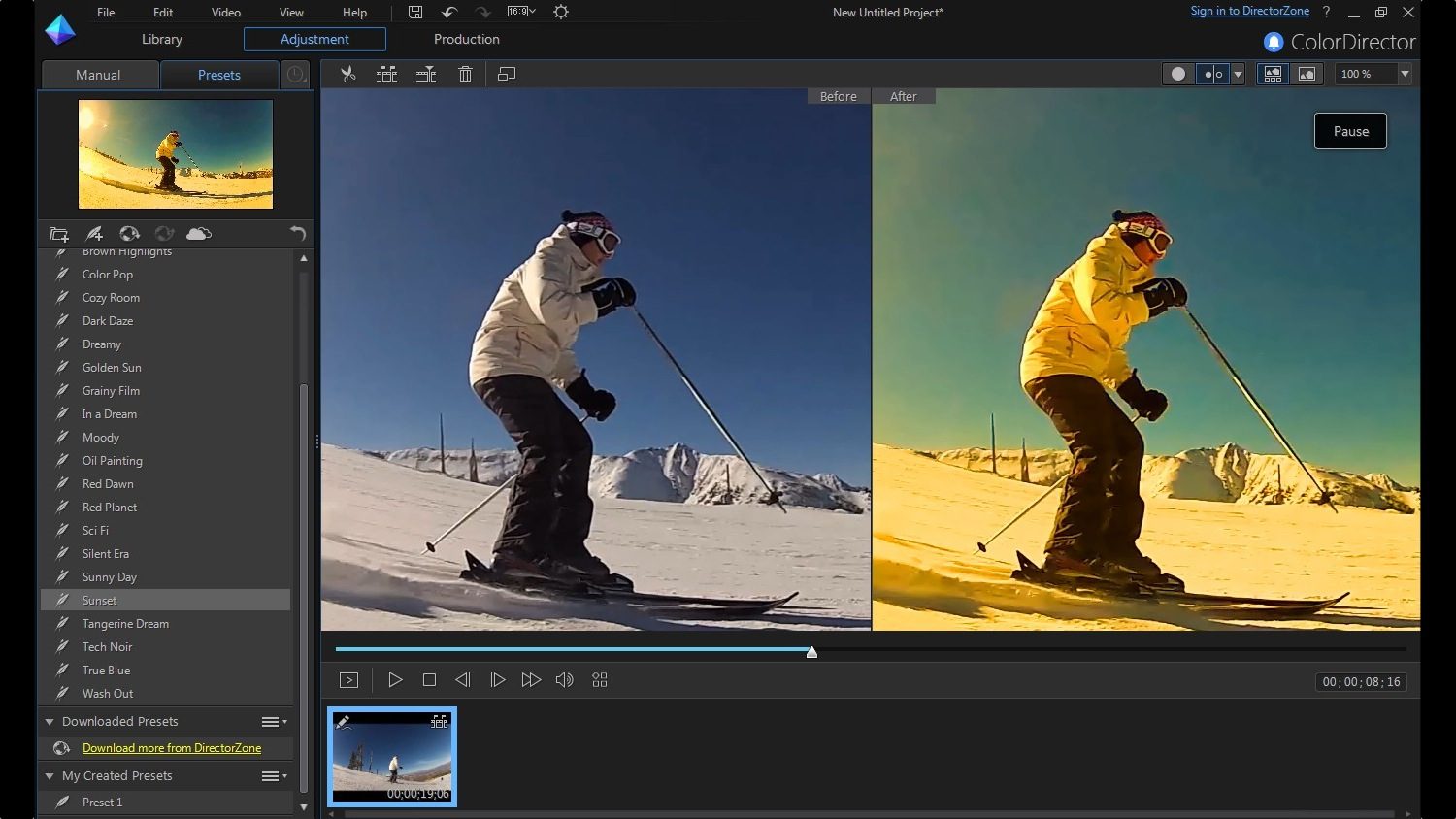Click create new preset feather-plus icon
The height and width of the screenshot is (819, 1456).
pos(94,234)
